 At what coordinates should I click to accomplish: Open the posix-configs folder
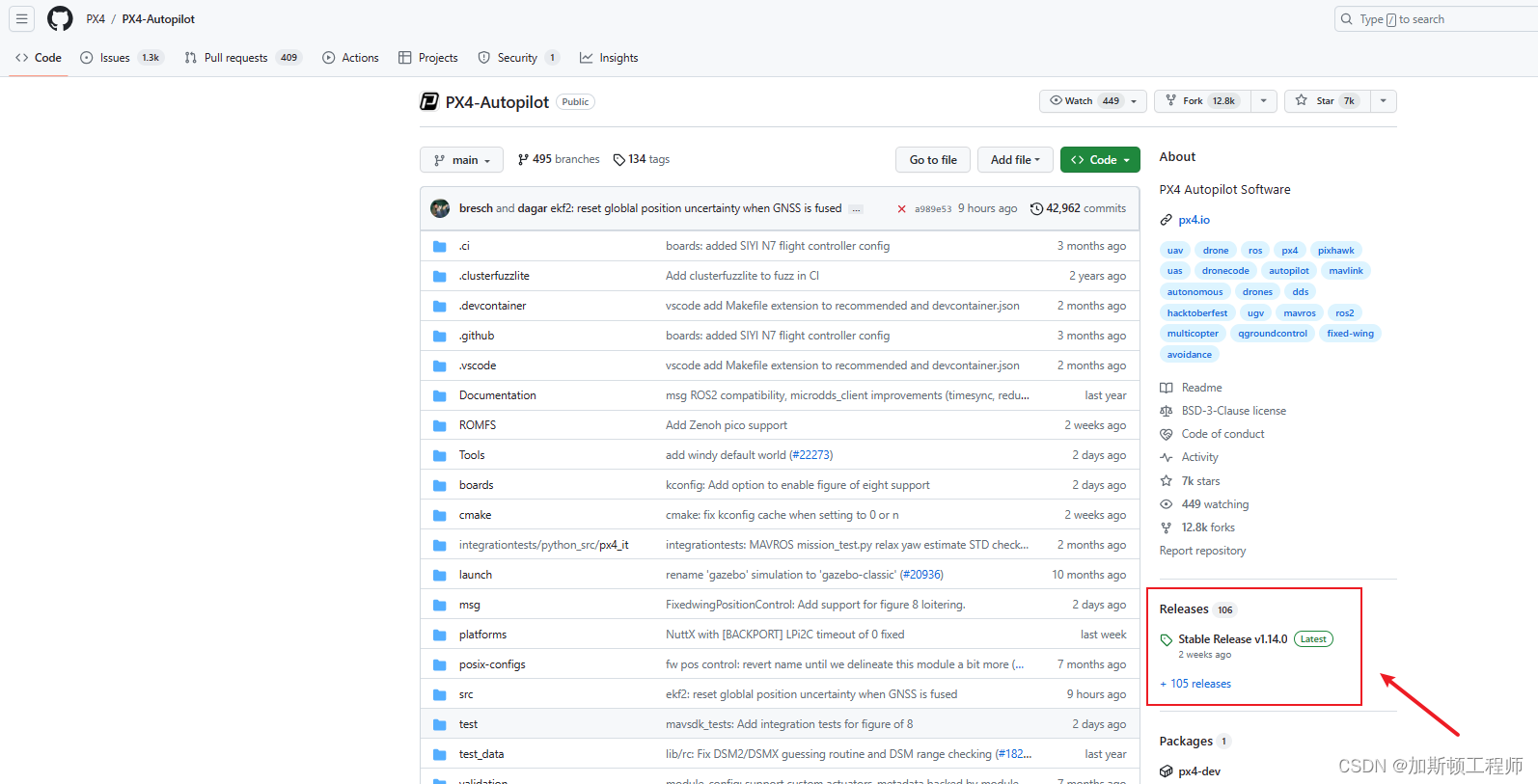click(492, 664)
